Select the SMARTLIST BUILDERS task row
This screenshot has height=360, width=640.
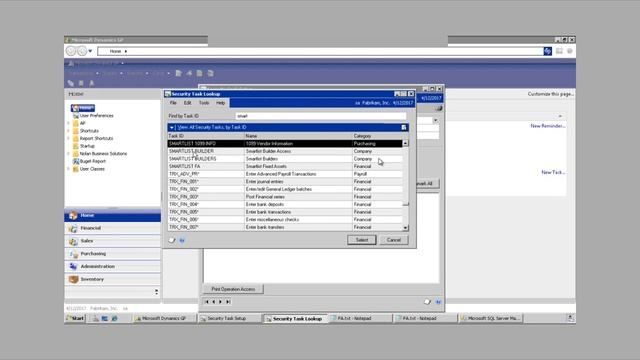[284, 159]
